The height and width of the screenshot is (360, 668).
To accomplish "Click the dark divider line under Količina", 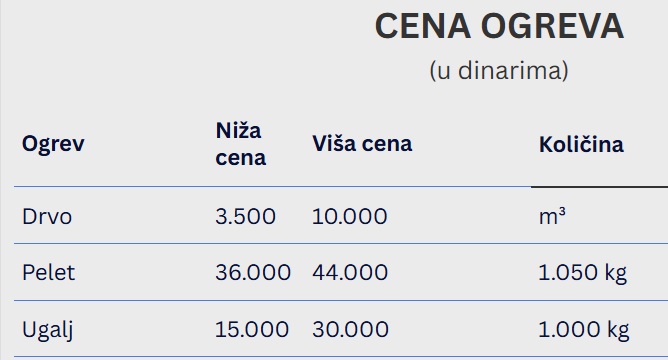I will click(599, 187).
